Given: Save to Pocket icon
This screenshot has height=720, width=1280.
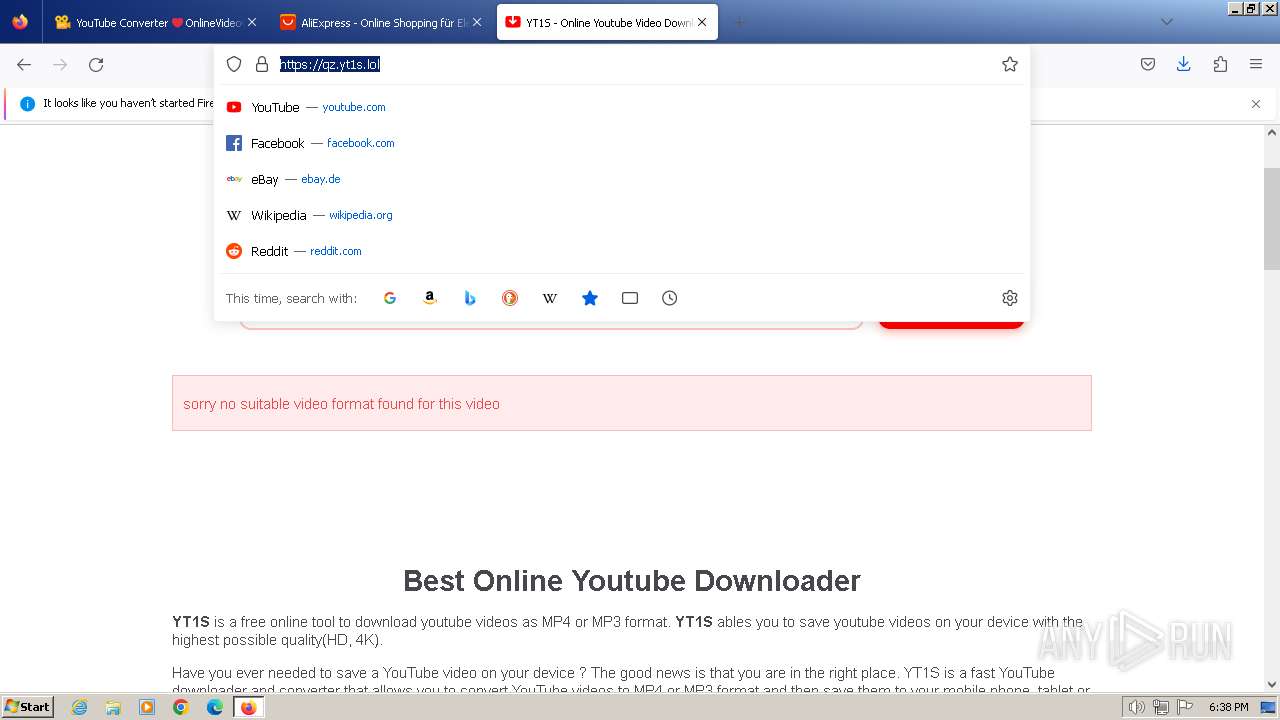Looking at the screenshot, I should point(1148,64).
